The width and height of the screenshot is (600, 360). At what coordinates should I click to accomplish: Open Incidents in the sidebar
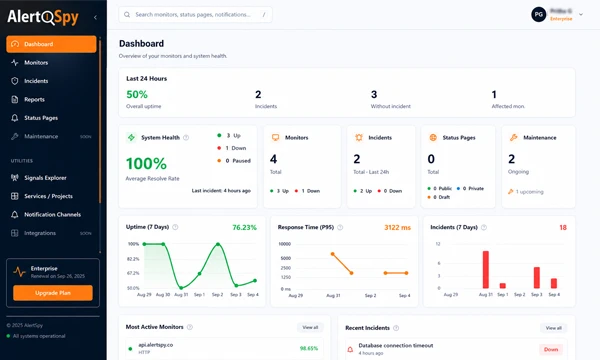coord(51,81)
